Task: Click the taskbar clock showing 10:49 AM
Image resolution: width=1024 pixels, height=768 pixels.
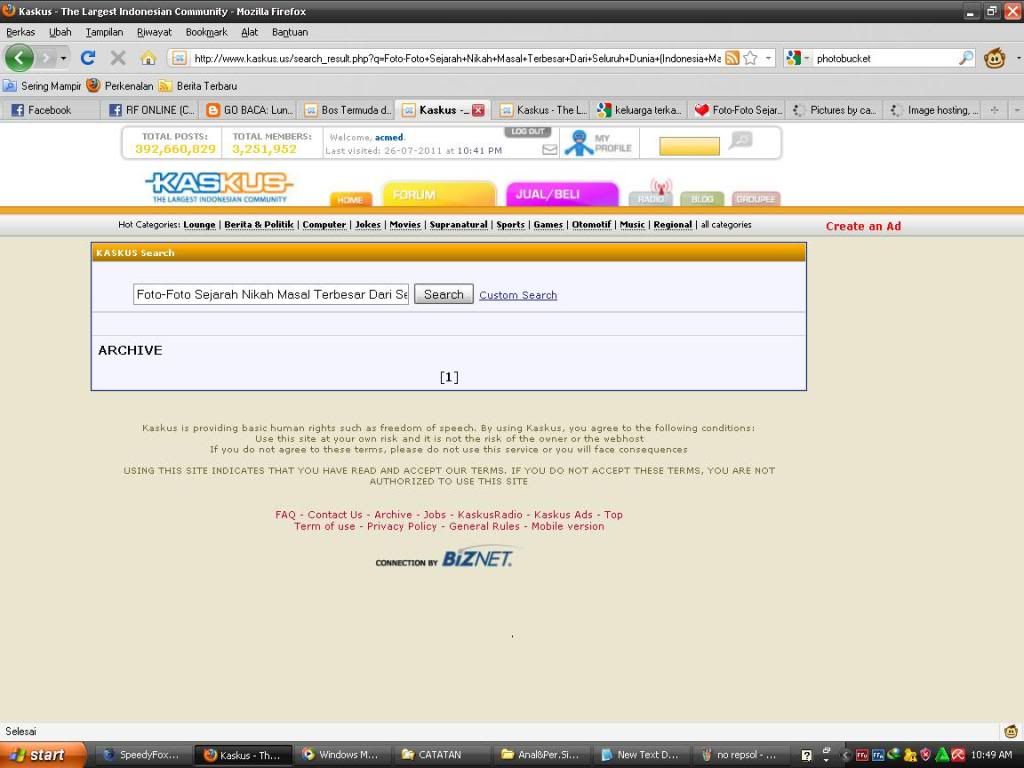Action: pyautogui.click(x=991, y=755)
